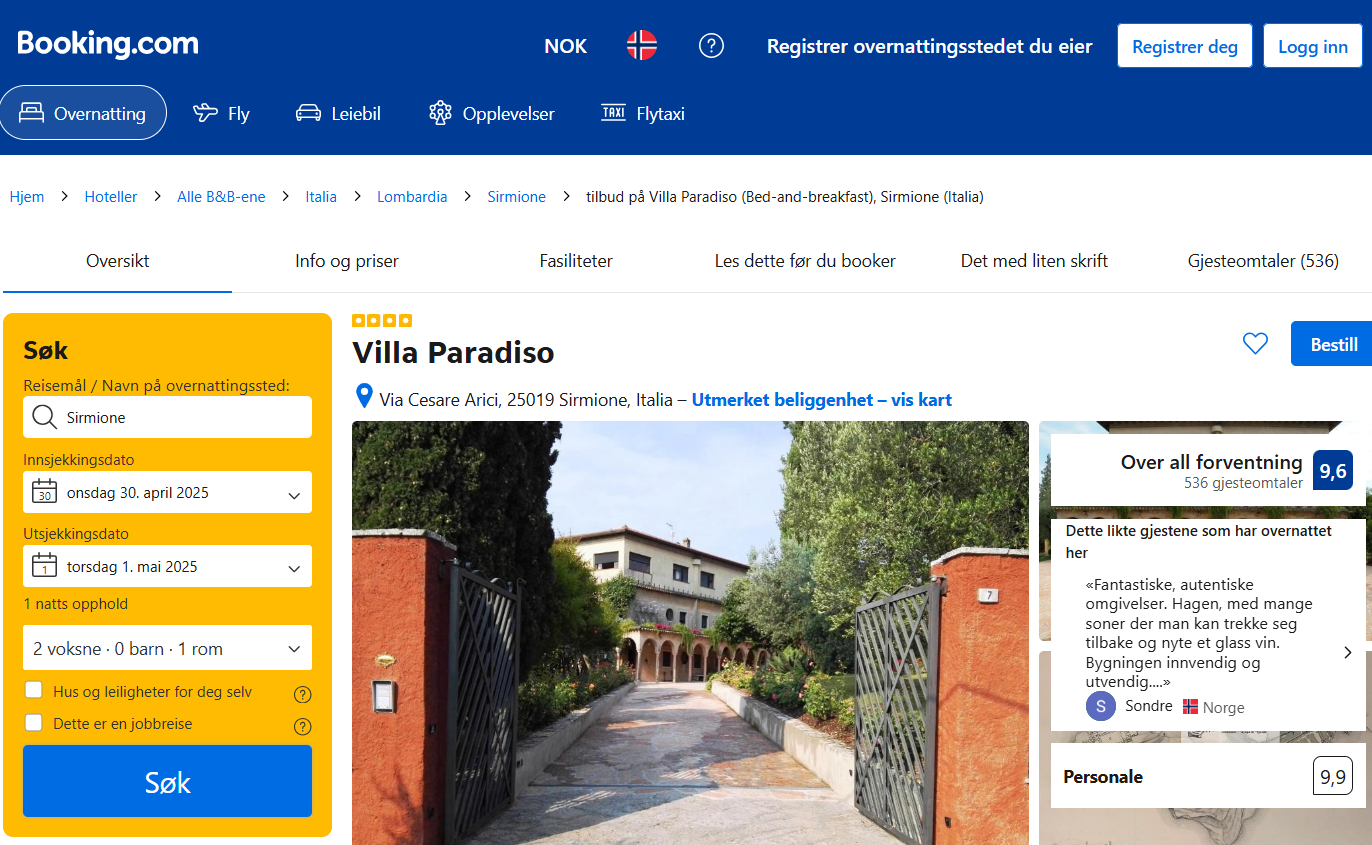Show info for 'Dette er en jobbreise'
The image size is (1372, 845).
303,726
